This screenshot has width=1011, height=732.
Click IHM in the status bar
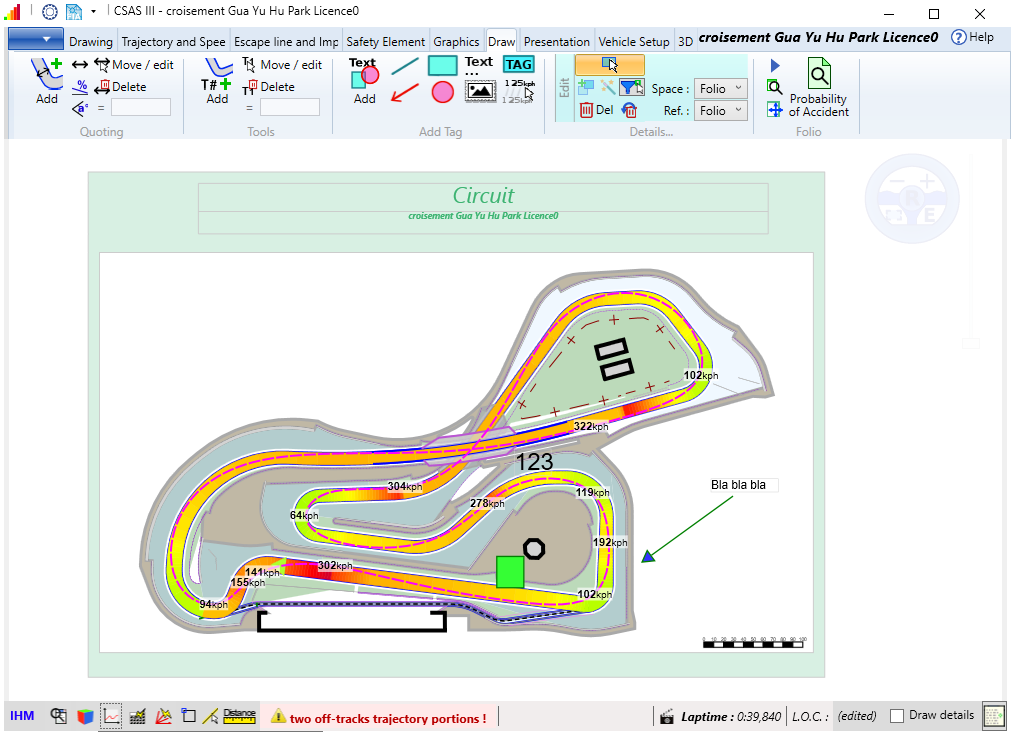pos(22,716)
